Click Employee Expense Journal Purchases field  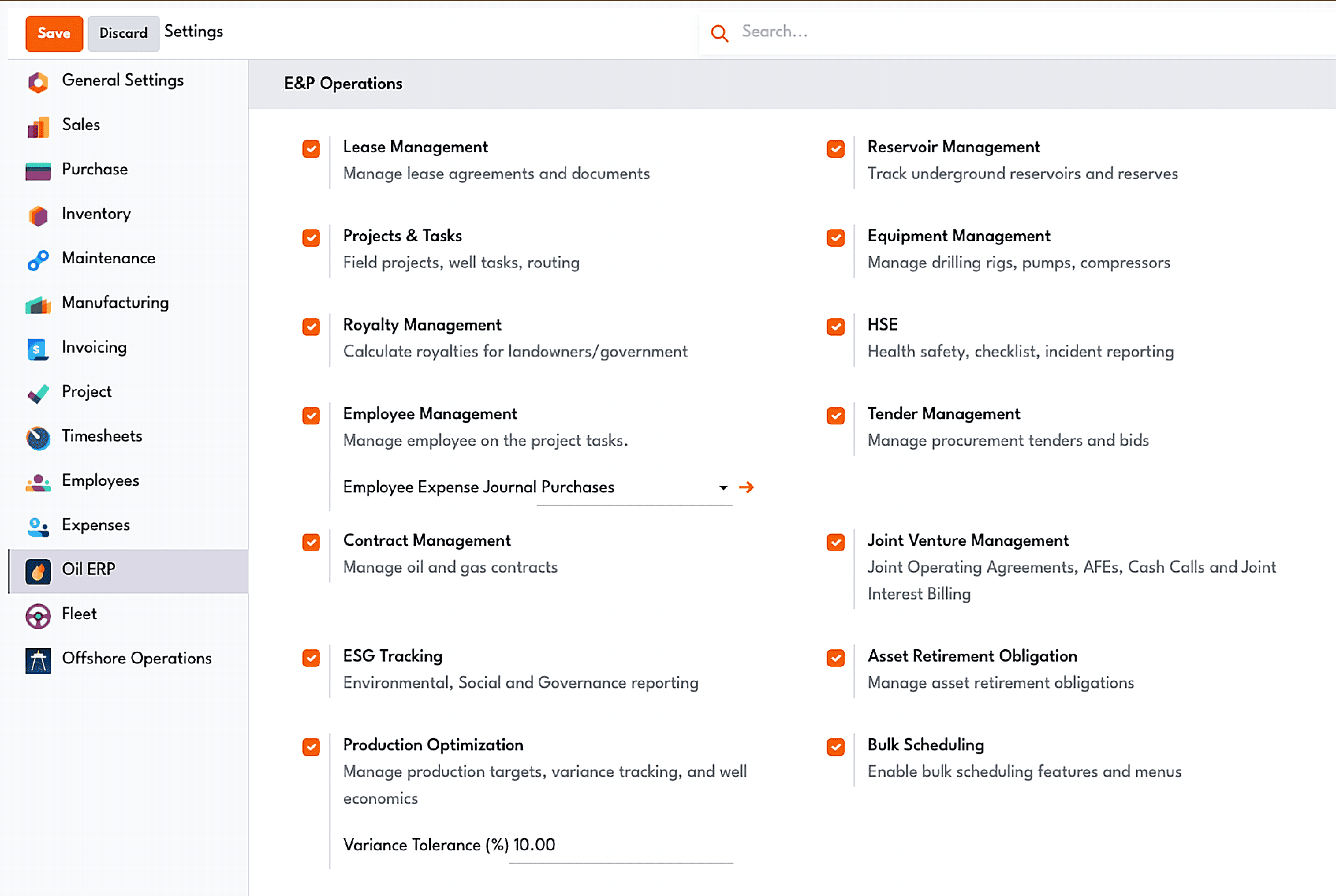(634, 487)
